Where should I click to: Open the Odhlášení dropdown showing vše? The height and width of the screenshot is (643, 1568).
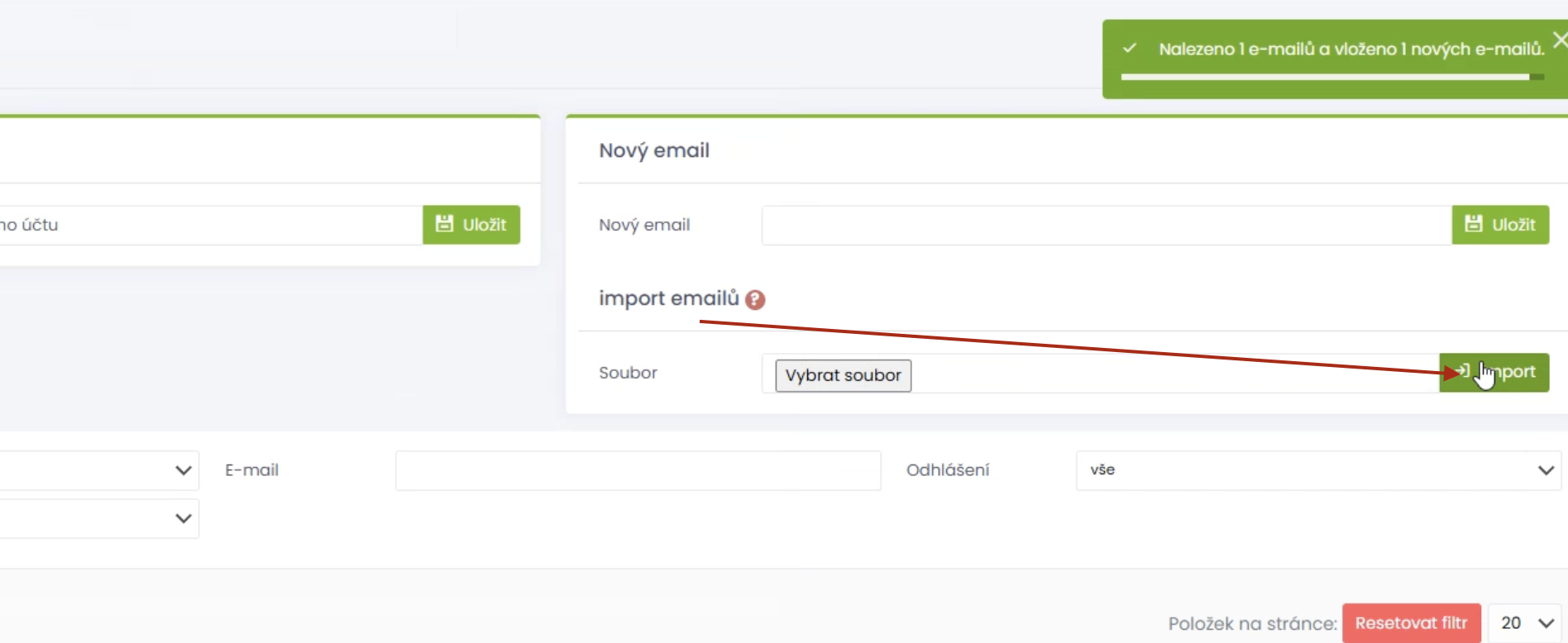1318,470
